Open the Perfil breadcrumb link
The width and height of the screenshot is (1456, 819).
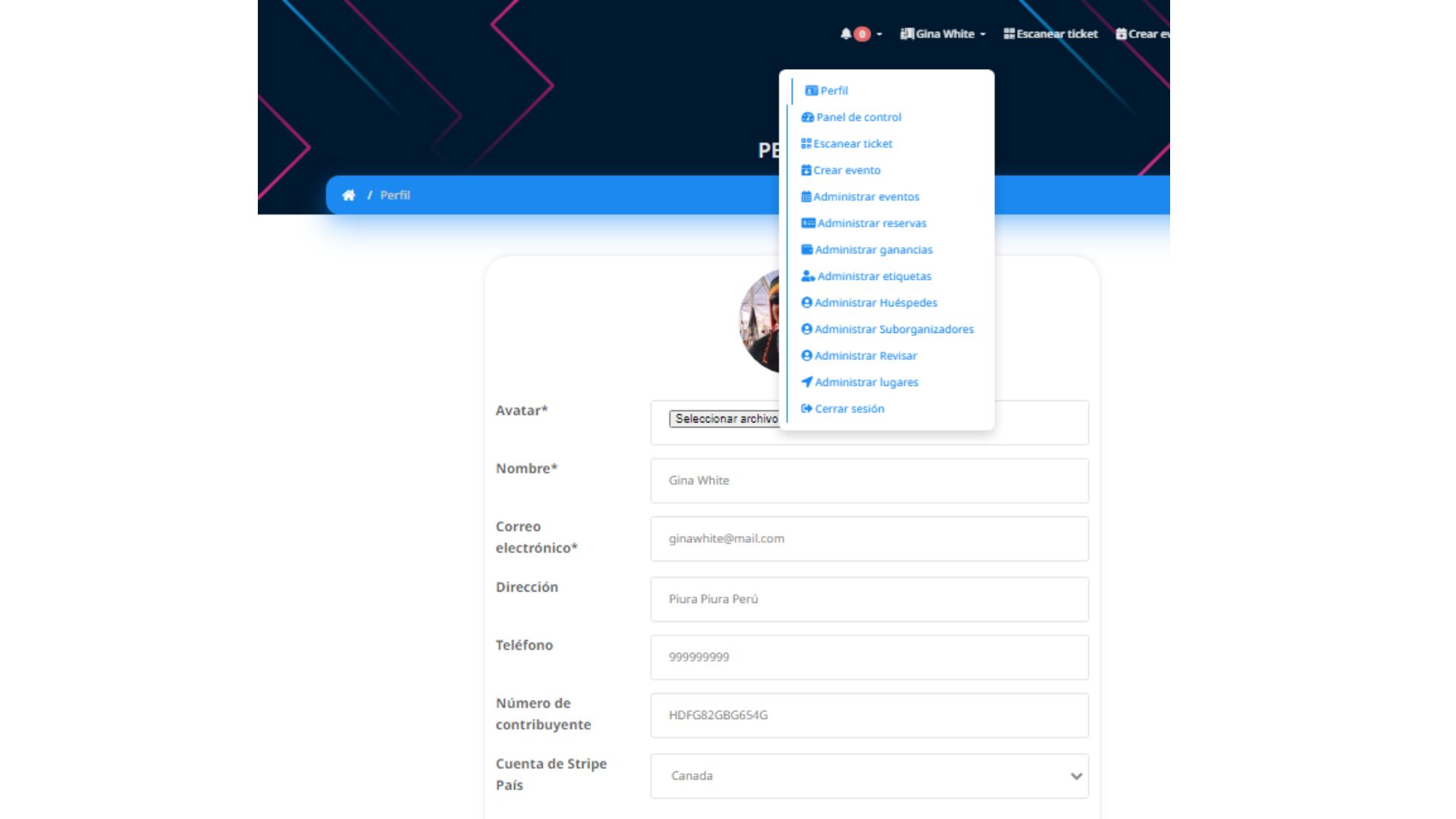394,195
